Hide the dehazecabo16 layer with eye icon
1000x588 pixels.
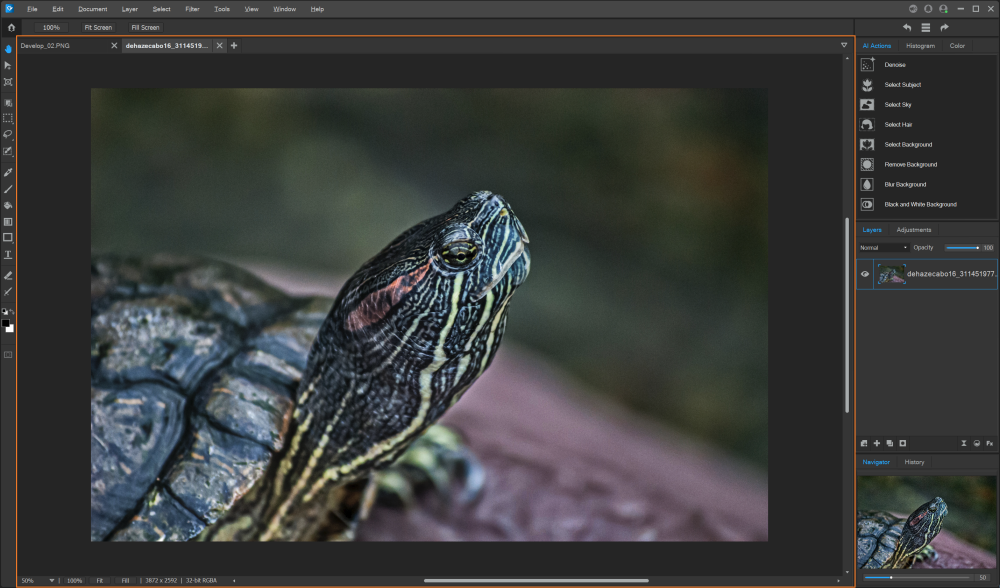(865, 274)
